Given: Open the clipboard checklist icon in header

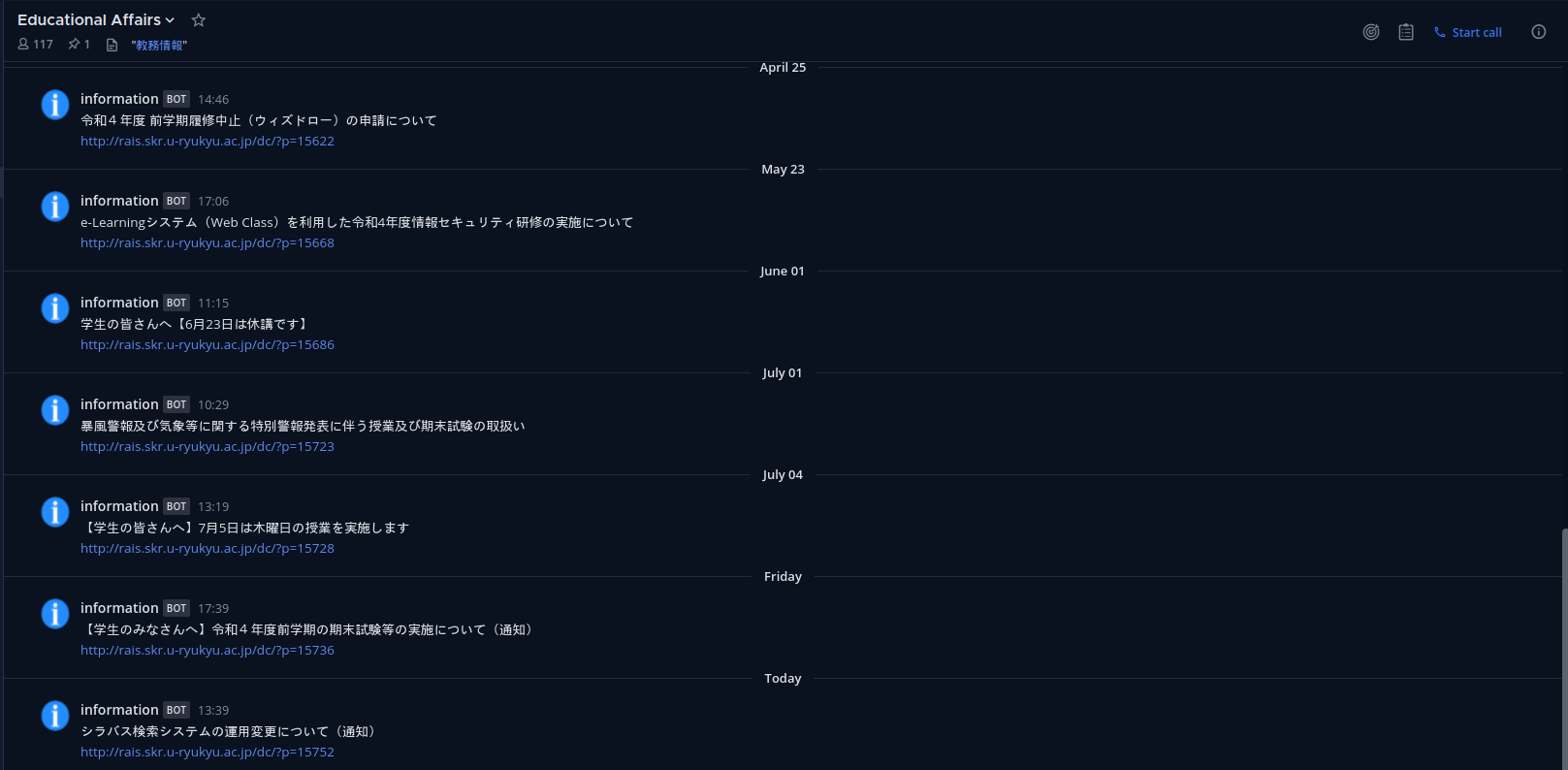Looking at the screenshot, I should (x=1406, y=32).
